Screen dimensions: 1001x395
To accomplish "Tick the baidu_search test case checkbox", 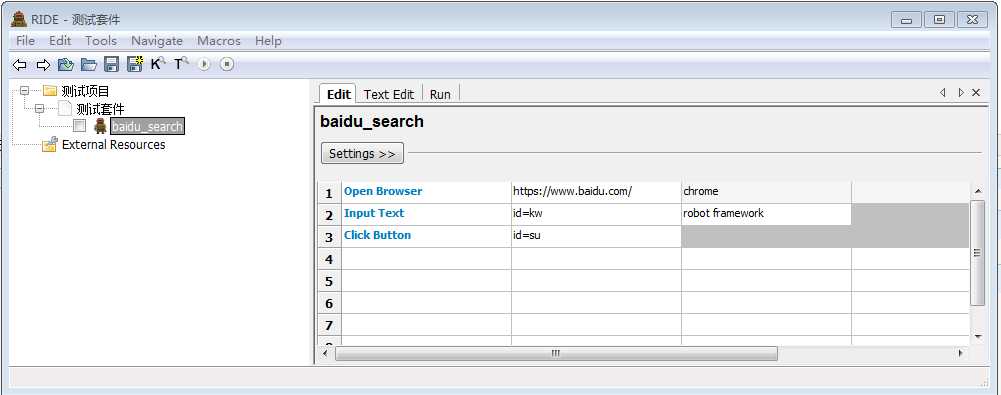I will click(x=79, y=126).
